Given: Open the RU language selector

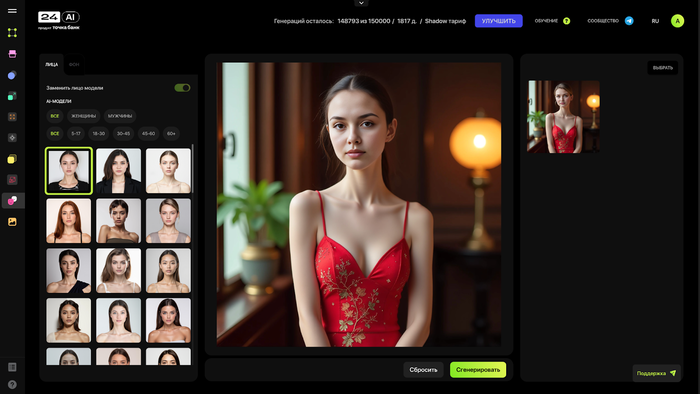Looking at the screenshot, I should pyautogui.click(x=655, y=21).
